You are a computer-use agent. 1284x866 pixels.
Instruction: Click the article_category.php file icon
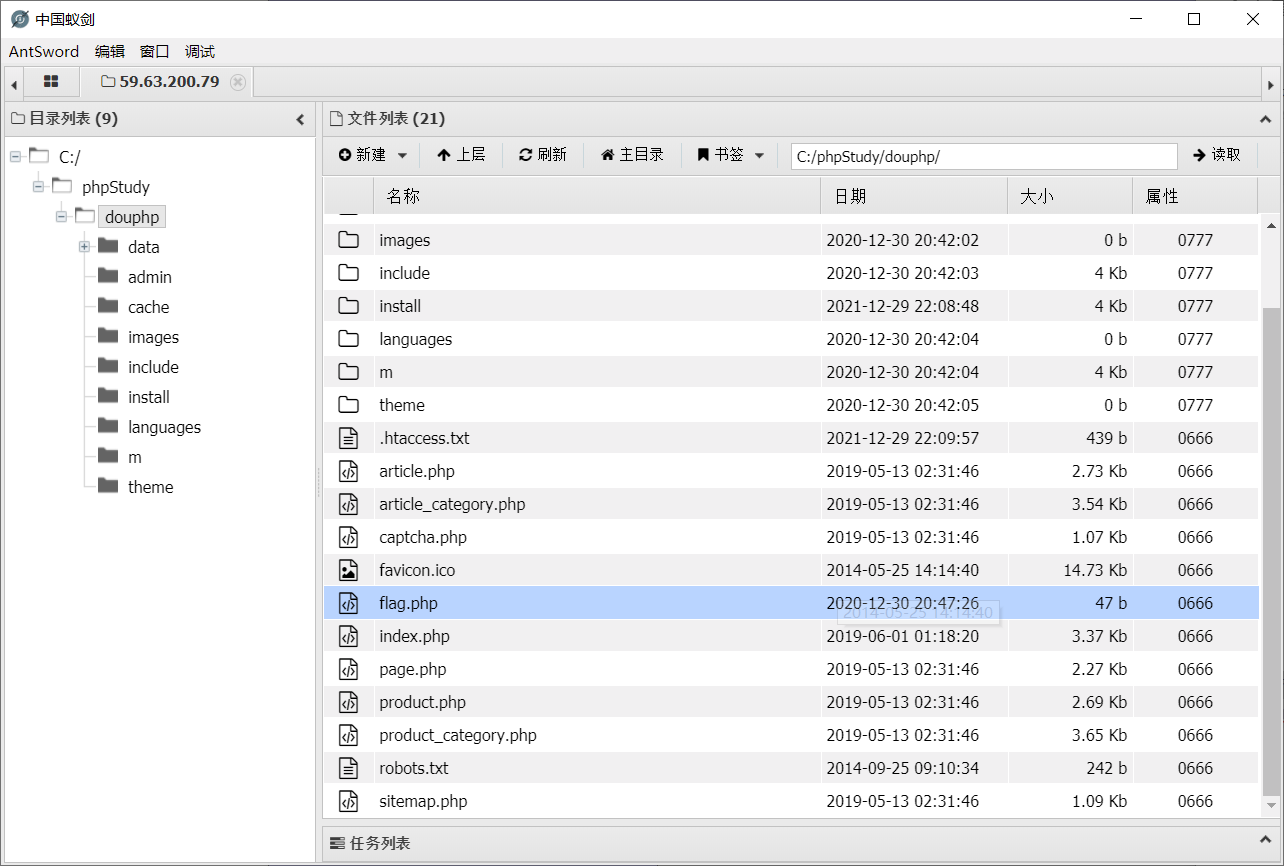coord(348,504)
